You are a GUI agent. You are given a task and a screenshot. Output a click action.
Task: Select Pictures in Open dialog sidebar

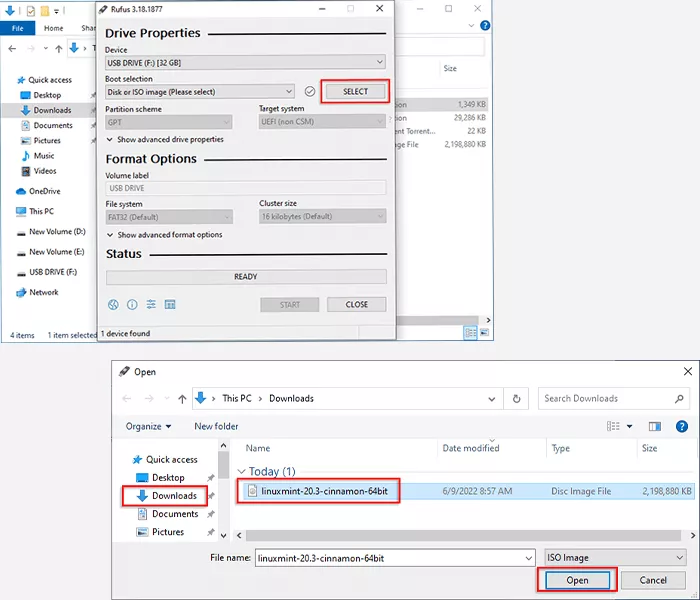coord(160,532)
